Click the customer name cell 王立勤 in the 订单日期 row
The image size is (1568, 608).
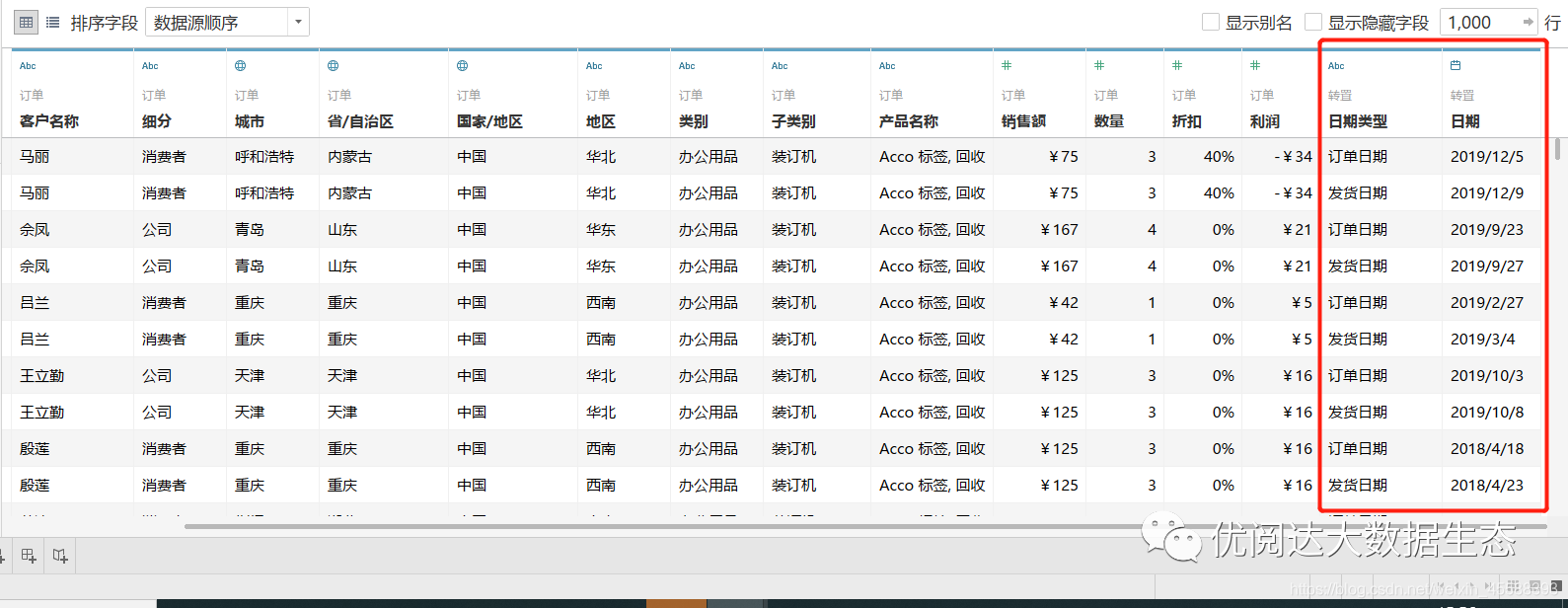coord(42,375)
